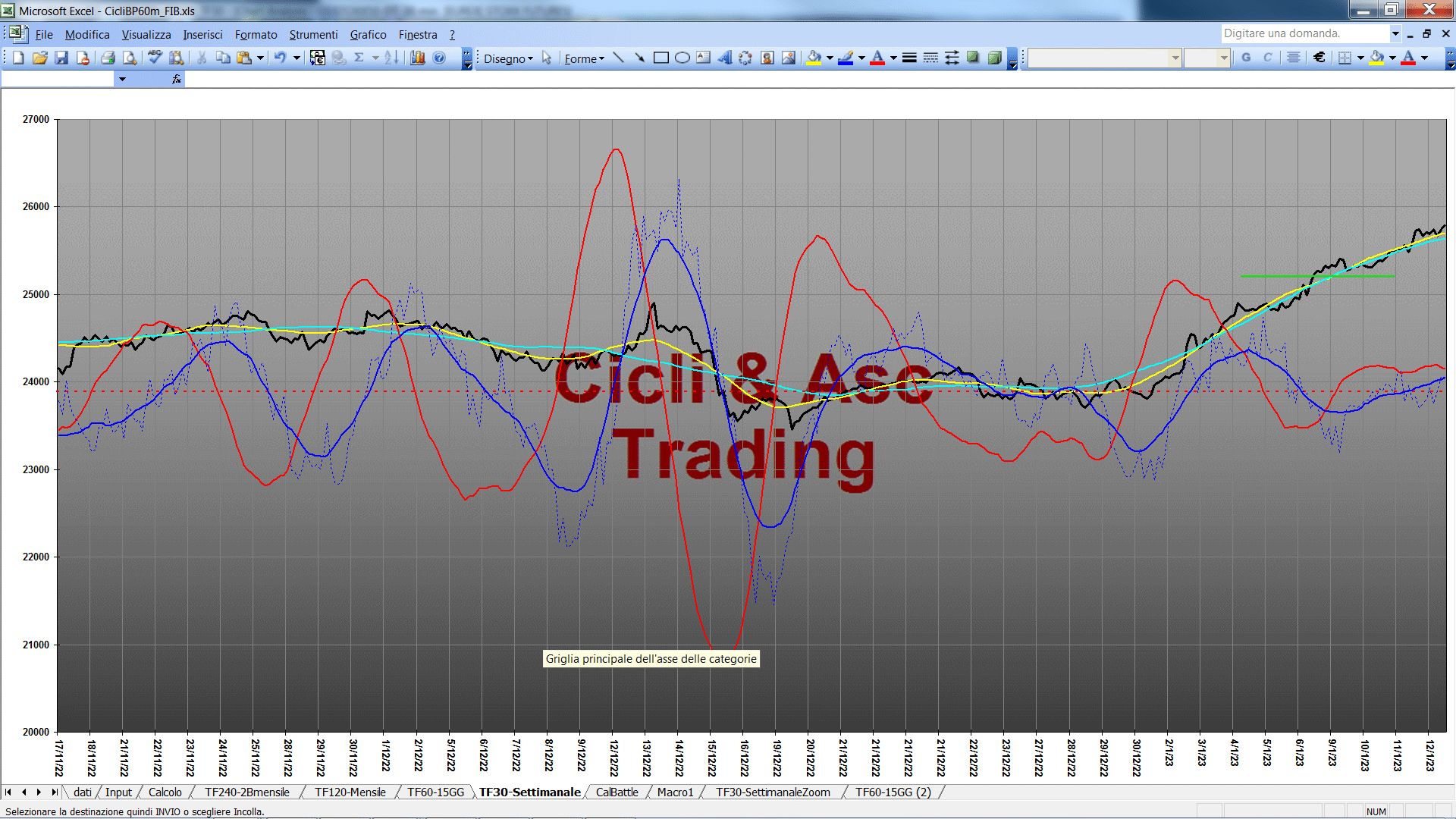
Task: Select the Arrow drawing tool
Action: click(639, 58)
